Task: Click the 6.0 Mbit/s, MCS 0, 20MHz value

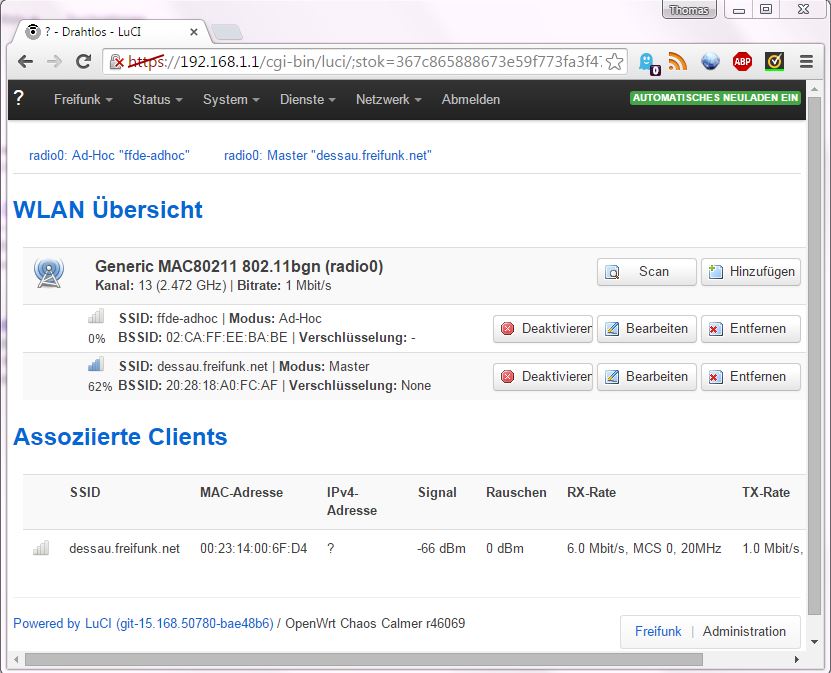Action: (x=644, y=548)
